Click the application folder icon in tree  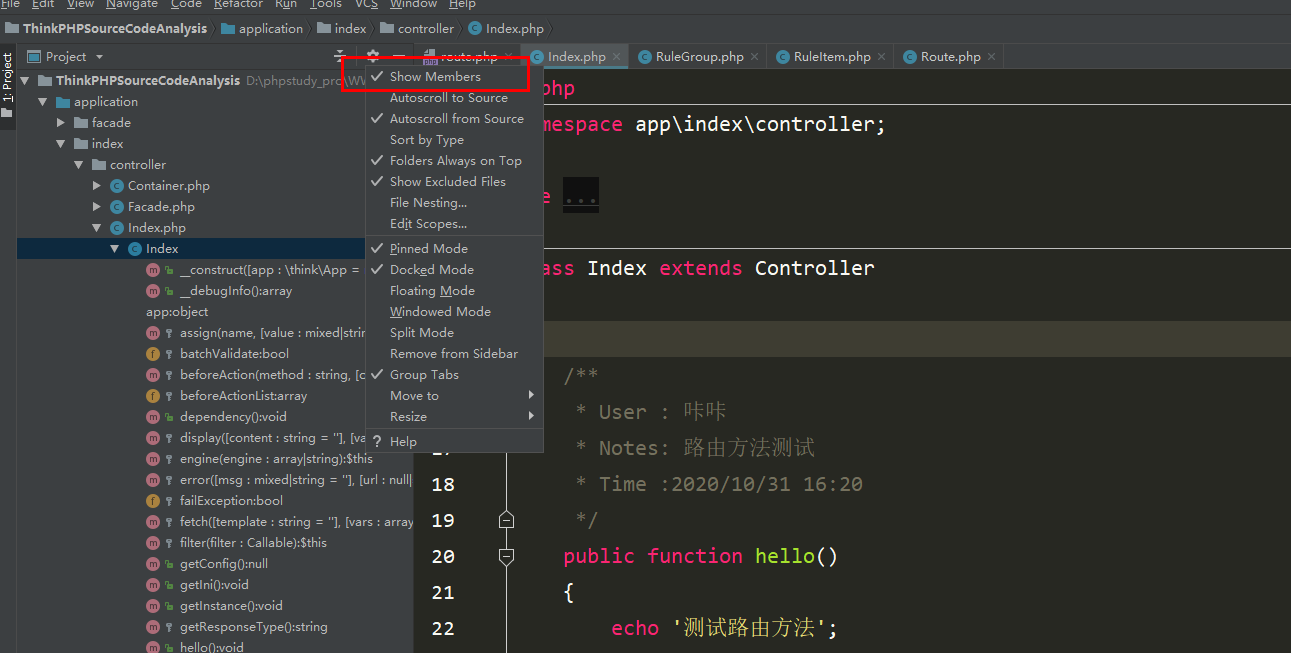coord(63,102)
